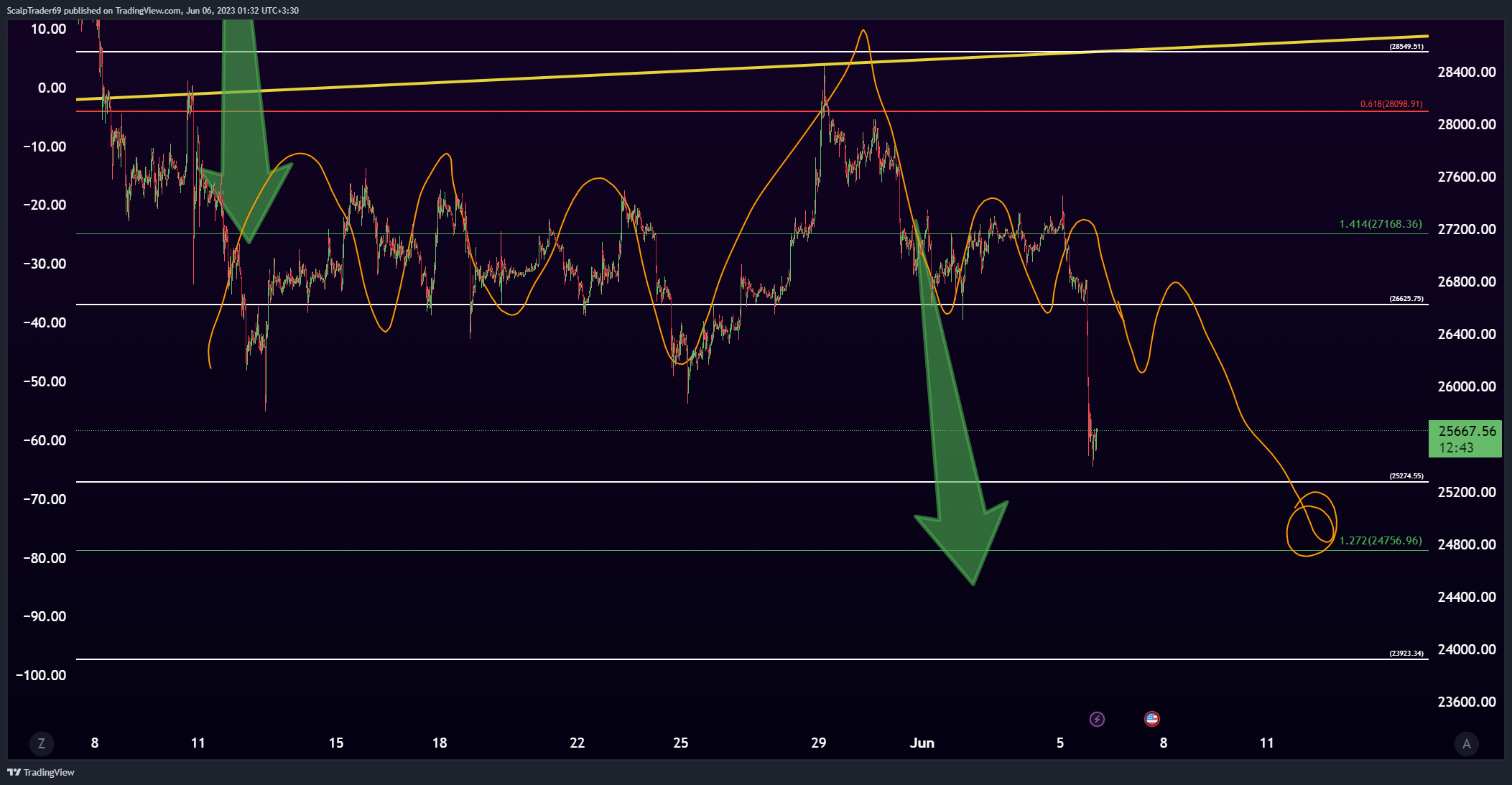Image resolution: width=1512 pixels, height=785 pixels.
Task: Click the Z timezone button
Action: (42, 743)
